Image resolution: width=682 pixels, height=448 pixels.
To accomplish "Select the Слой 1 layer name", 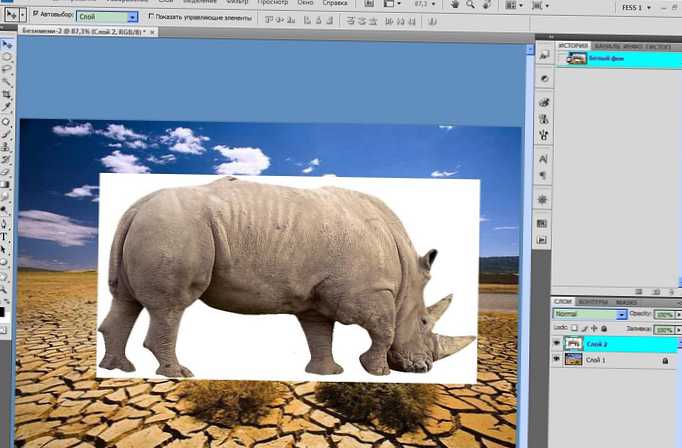I will [596, 360].
